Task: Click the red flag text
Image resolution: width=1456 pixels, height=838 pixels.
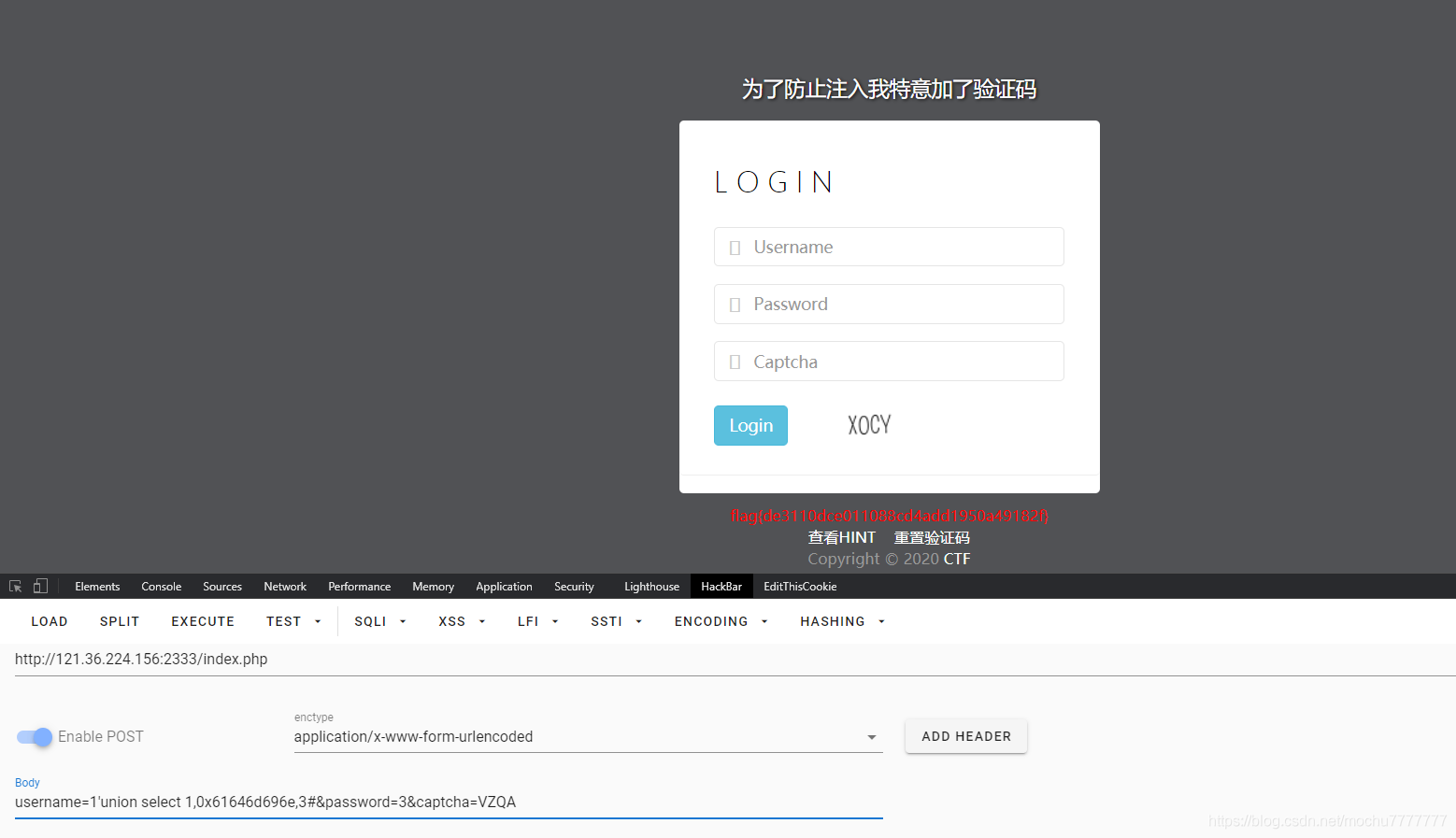Action: (x=890, y=516)
